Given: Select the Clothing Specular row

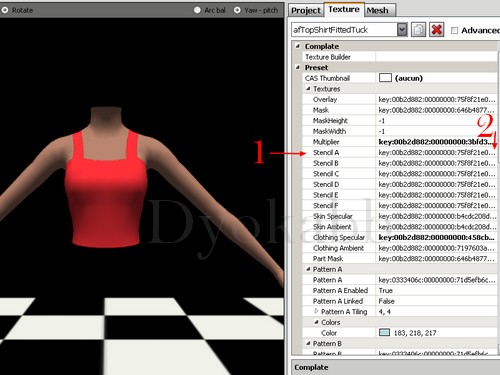Looking at the screenshot, I should coord(400,237).
